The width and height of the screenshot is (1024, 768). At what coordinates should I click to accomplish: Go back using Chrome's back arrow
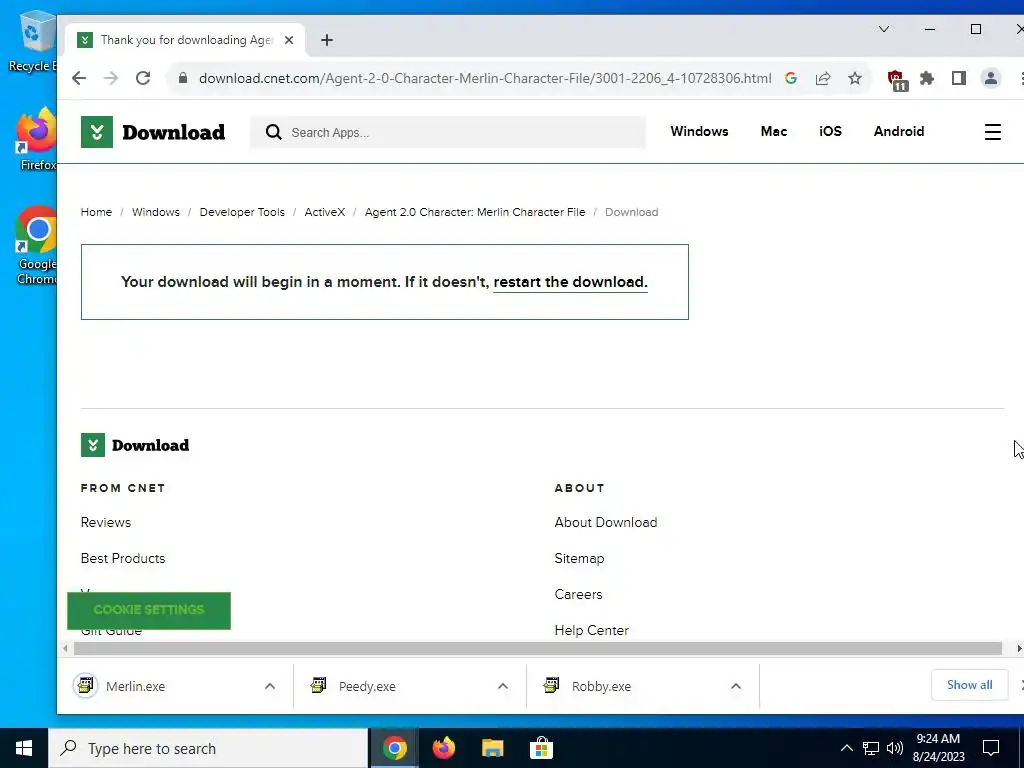click(x=79, y=78)
